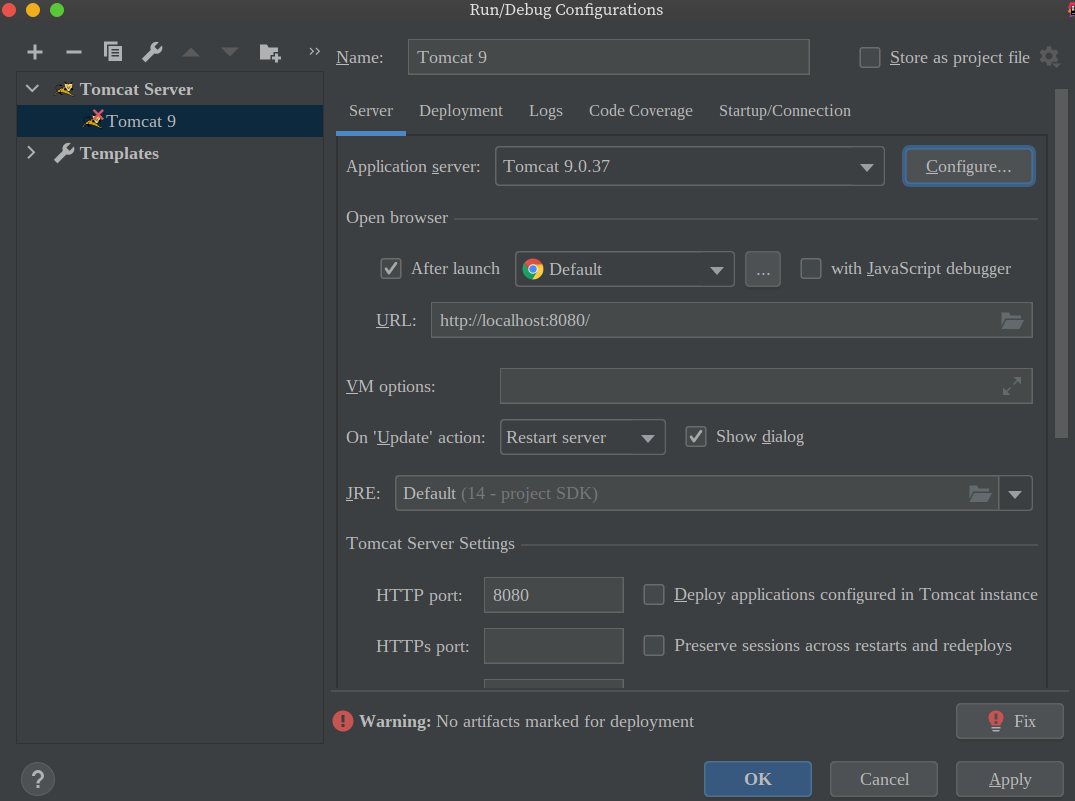The width and height of the screenshot is (1075, 801).
Task: Switch to the Startup/Connection tab
Action: pyautogui.click(x=785, y=110)
